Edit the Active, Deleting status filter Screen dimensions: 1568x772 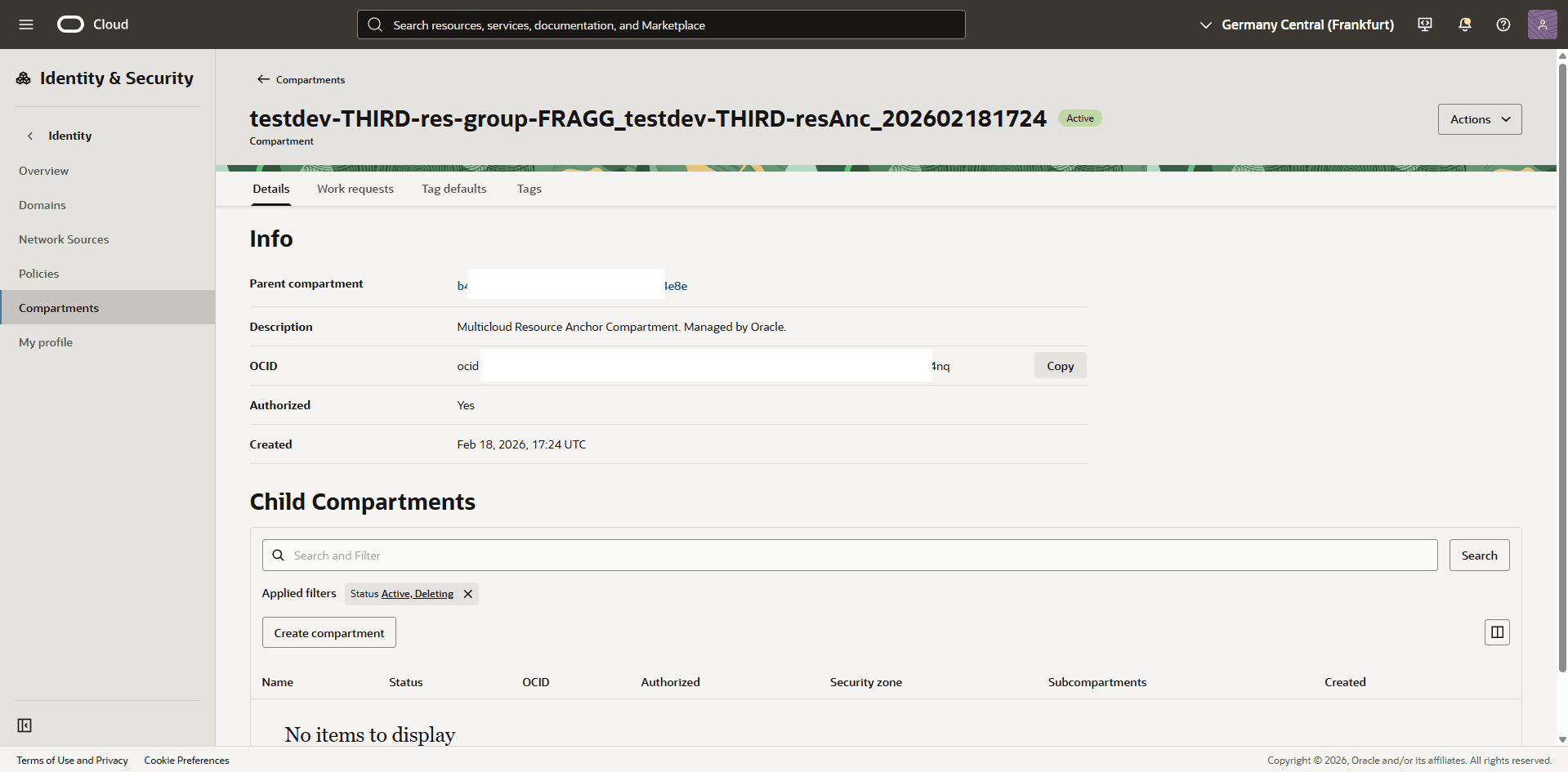click(x=417, y=594)
